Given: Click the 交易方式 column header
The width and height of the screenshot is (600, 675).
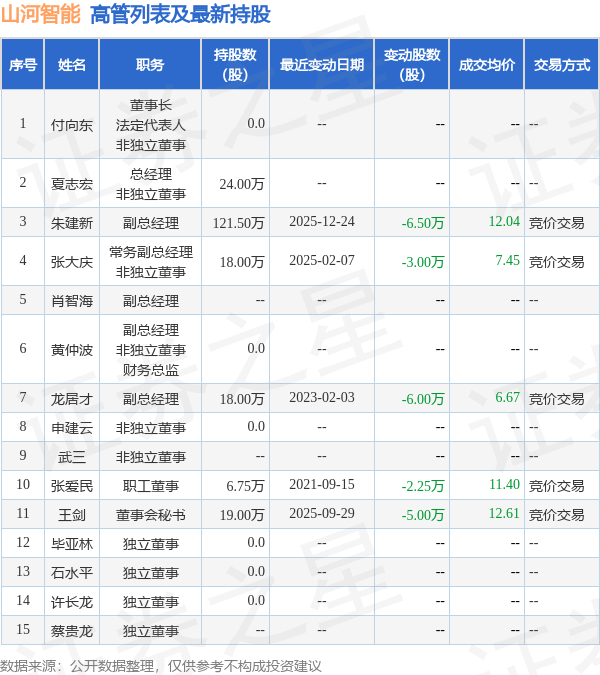Looking at the screenshot, I should pos(562,65).
